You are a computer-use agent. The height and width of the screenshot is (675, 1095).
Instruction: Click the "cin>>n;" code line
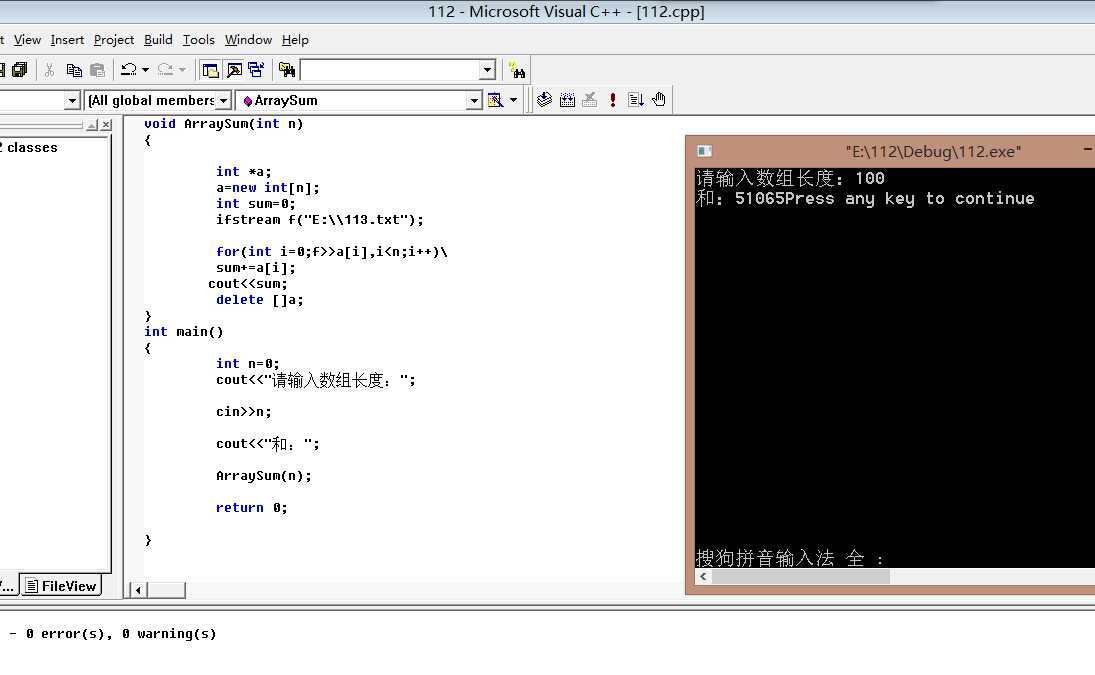click(x=244, y=412)
